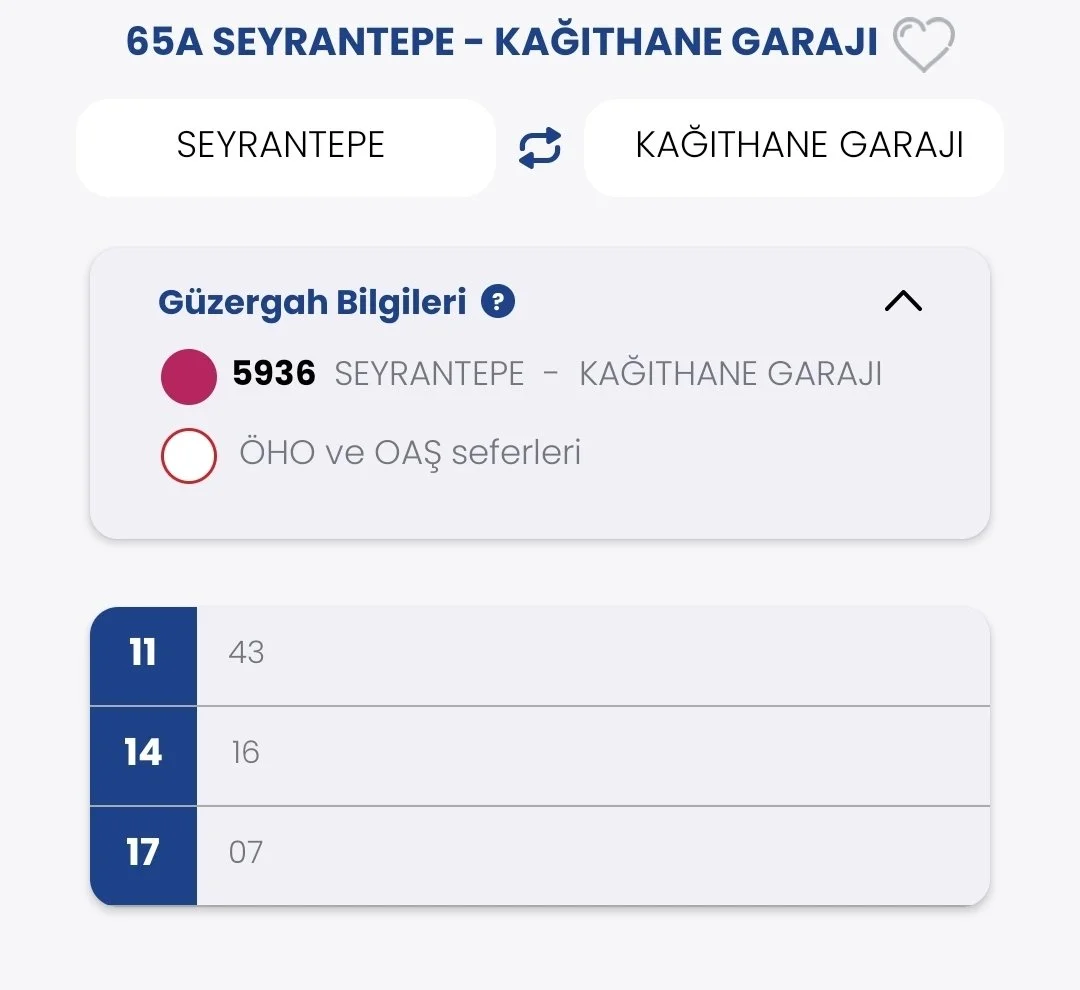Image resolution: width=1080 pixels, height=990 pixels.
Task: Select the hour 17 timetable cell
Action: click(x=143, y=853)
